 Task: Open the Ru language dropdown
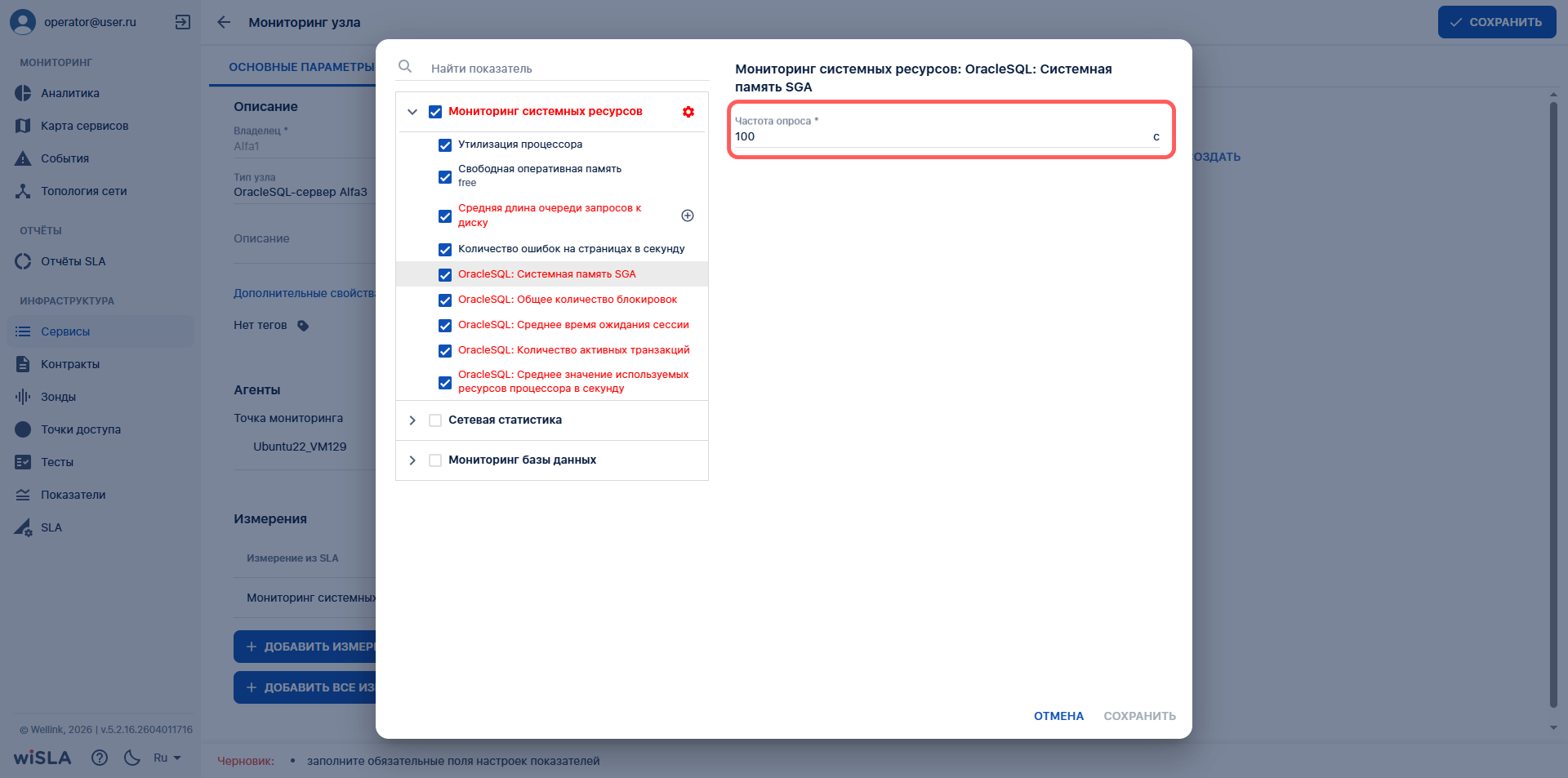pyautogui.click(x=167, y=758)
